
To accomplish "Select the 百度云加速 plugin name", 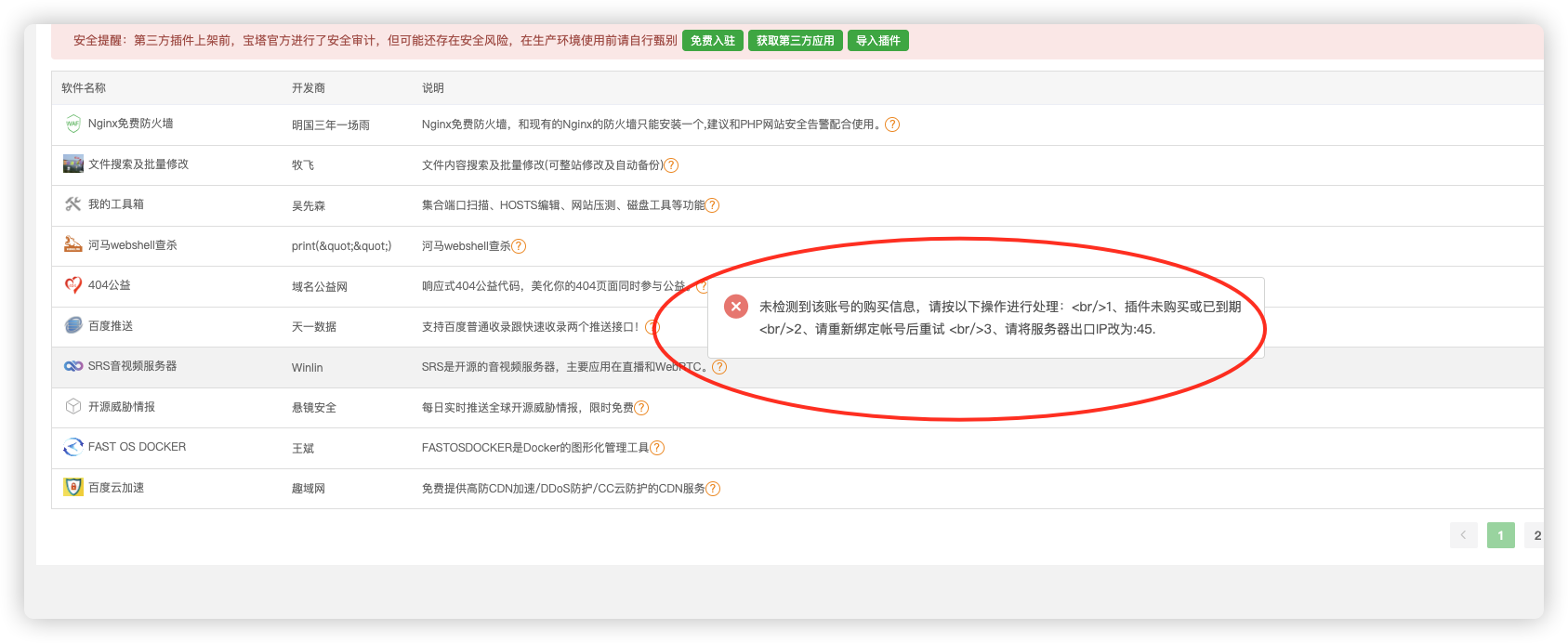I will point(116,488).
